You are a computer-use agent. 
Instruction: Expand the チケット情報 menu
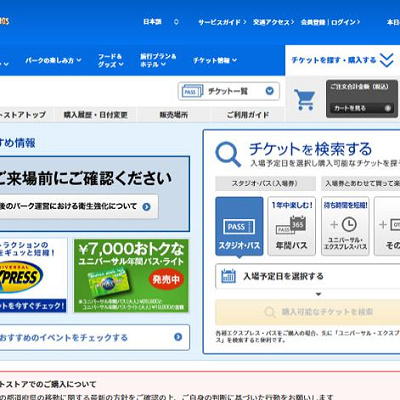(x=215, y=61)
